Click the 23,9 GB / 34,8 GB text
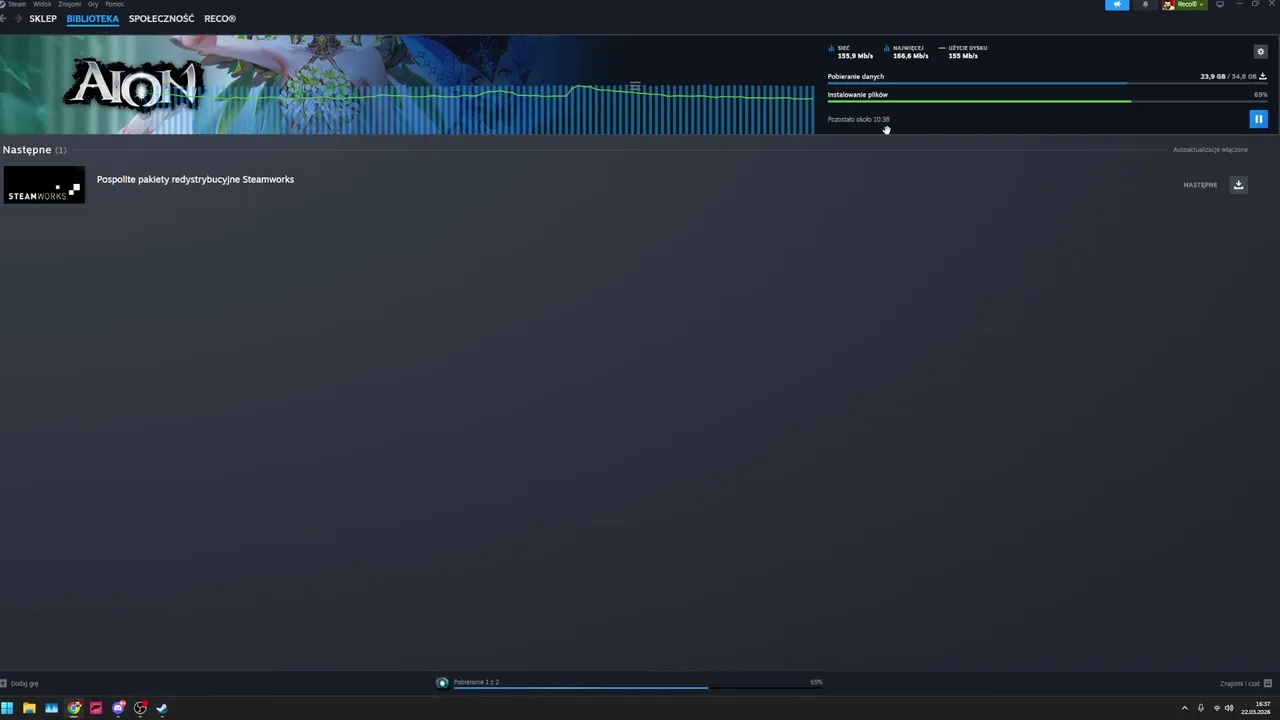 [x=1228, y=76]
